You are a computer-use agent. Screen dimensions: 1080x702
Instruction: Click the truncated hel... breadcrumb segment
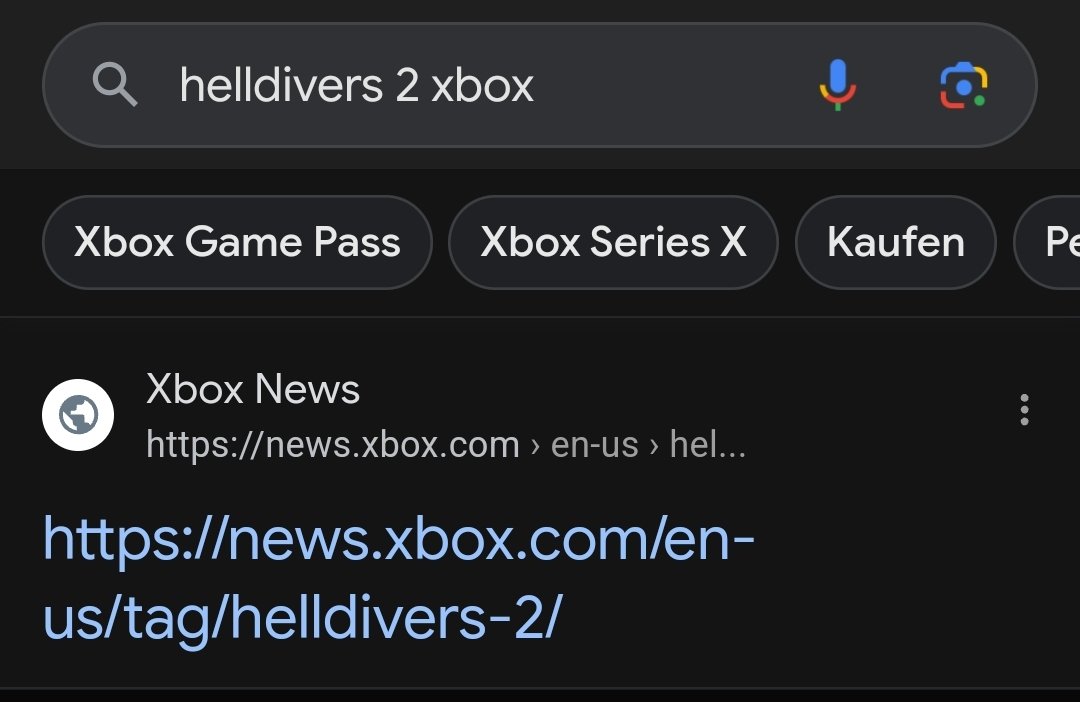point(707,444)
